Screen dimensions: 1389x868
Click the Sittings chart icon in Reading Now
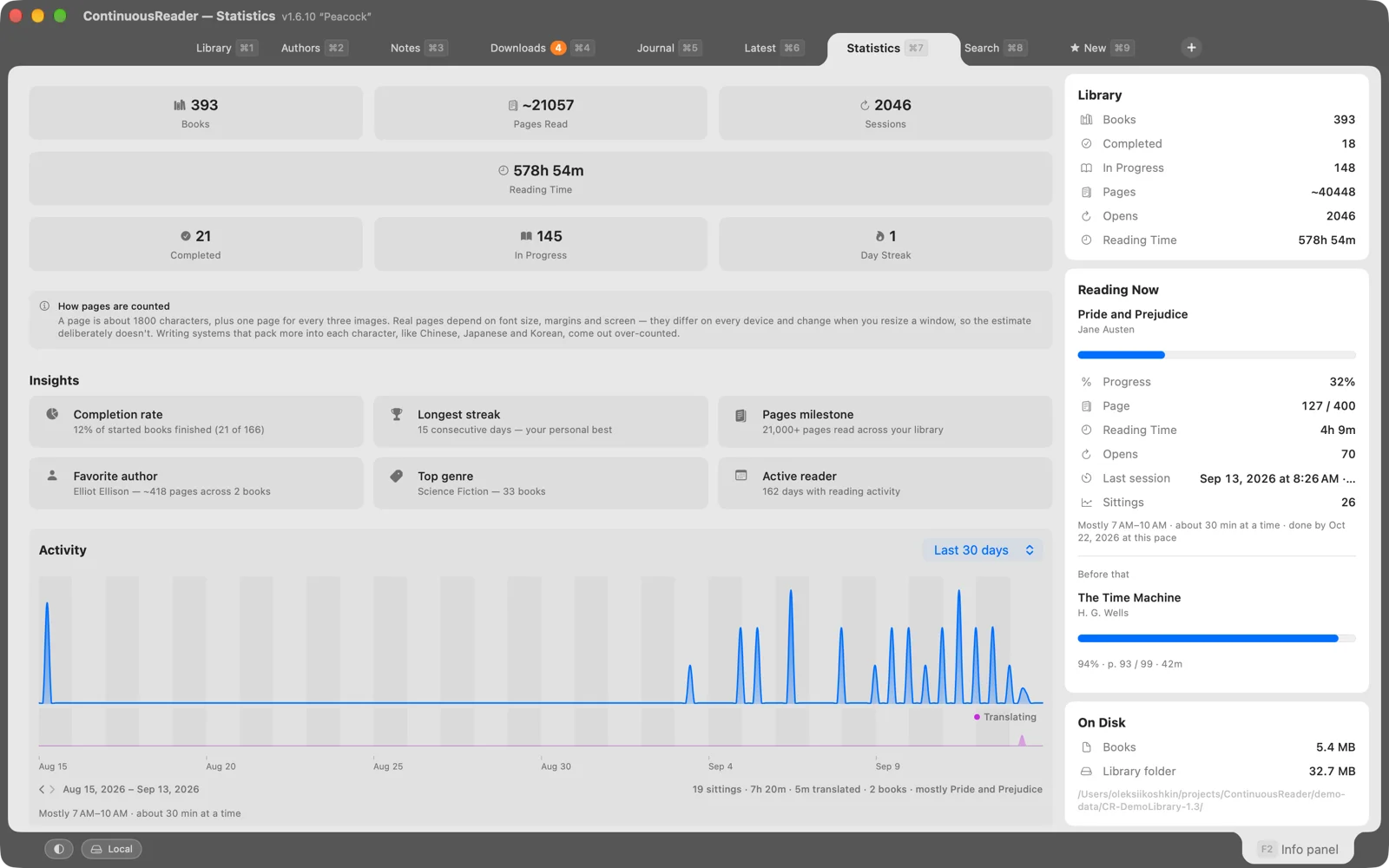pyautogui.click(x=1086, y=503)
